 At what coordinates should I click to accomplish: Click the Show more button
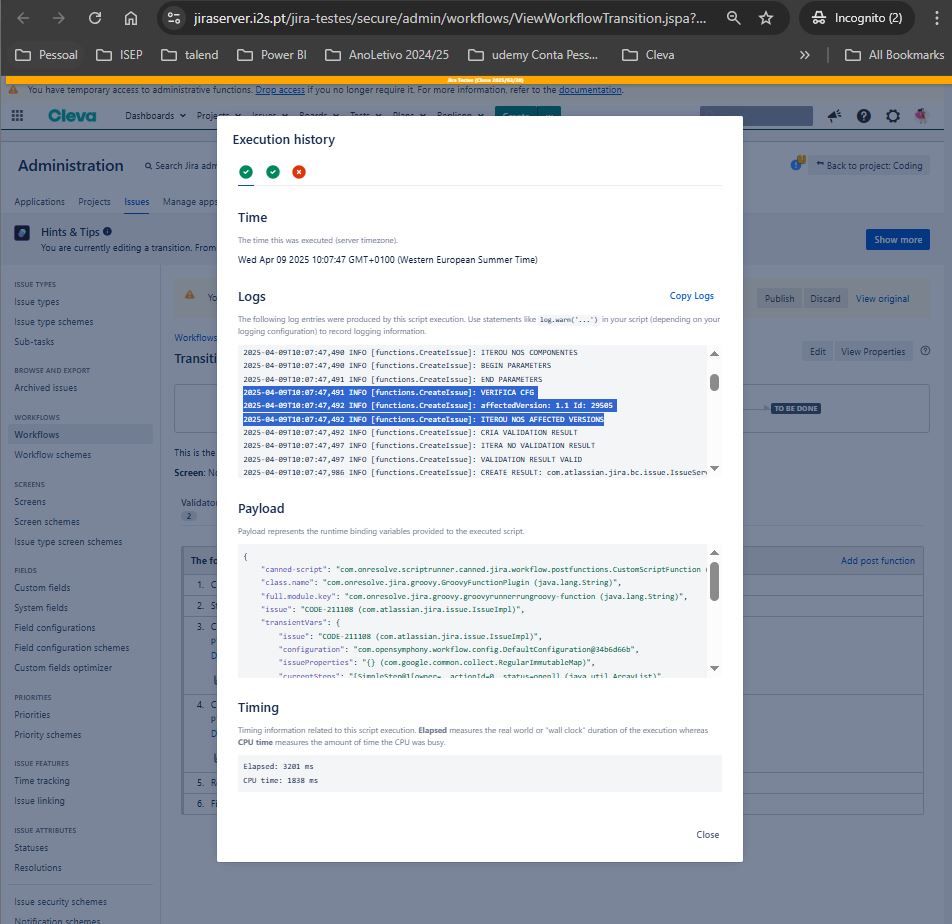point(897,240)
